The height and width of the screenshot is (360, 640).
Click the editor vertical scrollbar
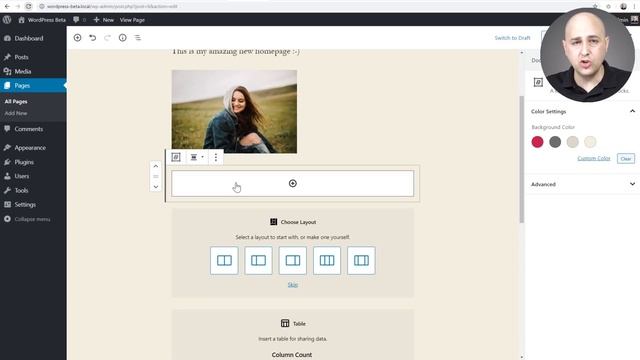pos(522,159)
